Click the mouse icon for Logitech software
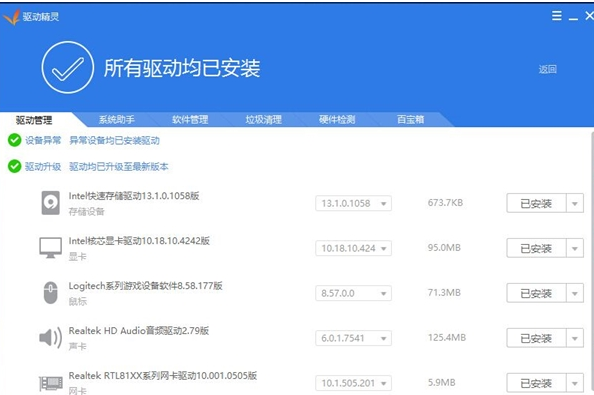The height and width of the screenshot is (395, 594). point(50,293)
